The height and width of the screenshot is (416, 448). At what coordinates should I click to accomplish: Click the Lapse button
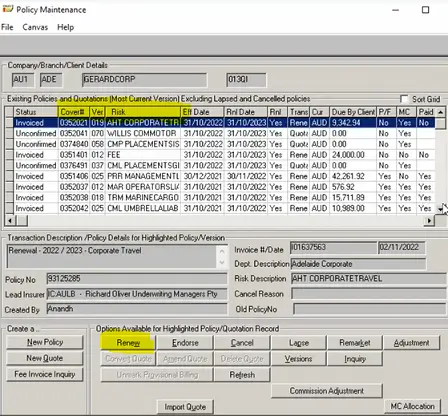pos(299,343)
